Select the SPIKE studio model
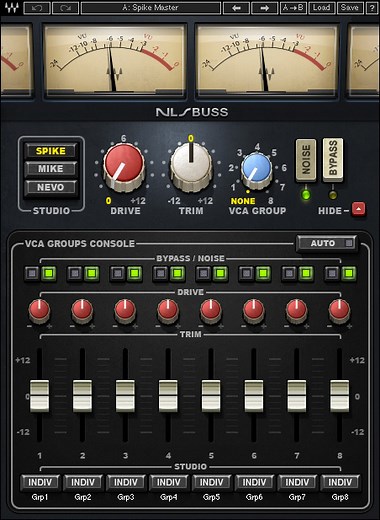Viewport: 380px width, 520px height. (x=51, y=151)
